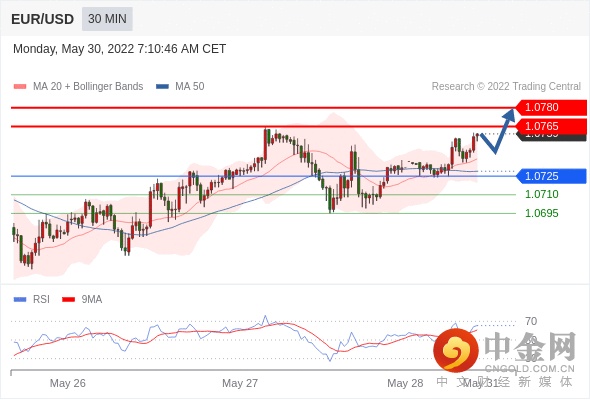Click the RSI 70 level label
Screen dimensions: 590x400
tap(531, 321)
